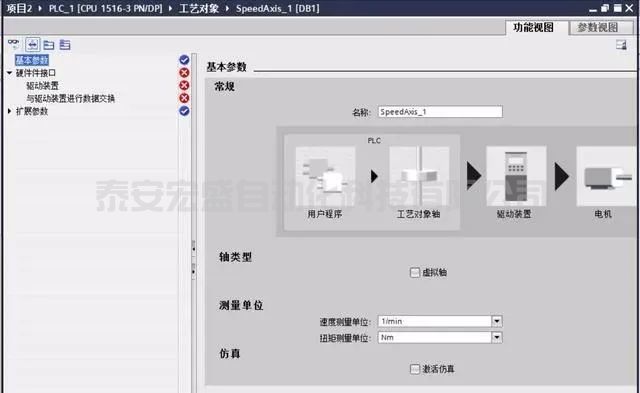Enable the 激活仿真 checkbox

[414, 369]
